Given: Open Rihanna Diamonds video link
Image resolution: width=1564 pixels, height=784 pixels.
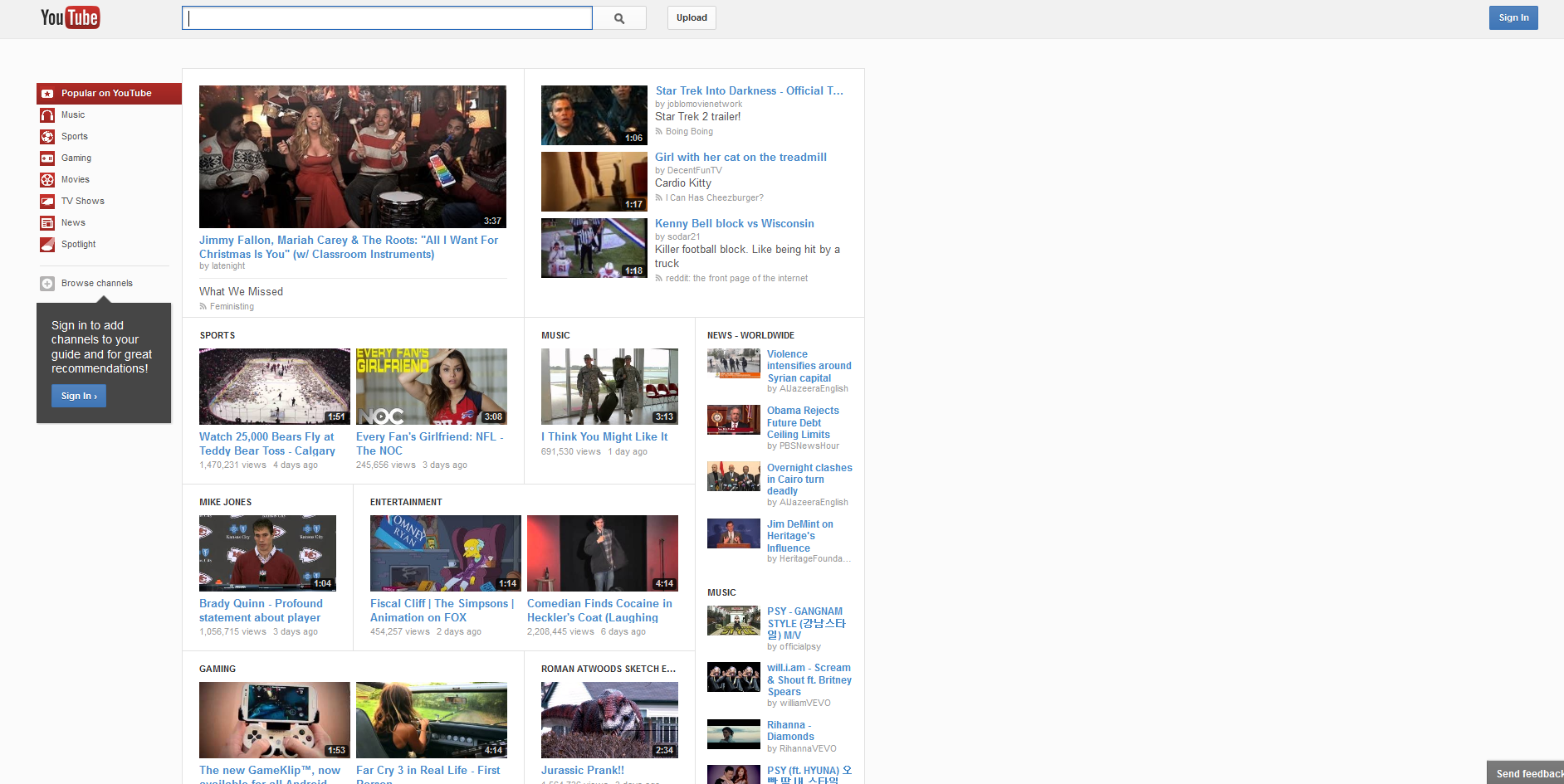Looking at the screenshot, I should tap(790, 731).
